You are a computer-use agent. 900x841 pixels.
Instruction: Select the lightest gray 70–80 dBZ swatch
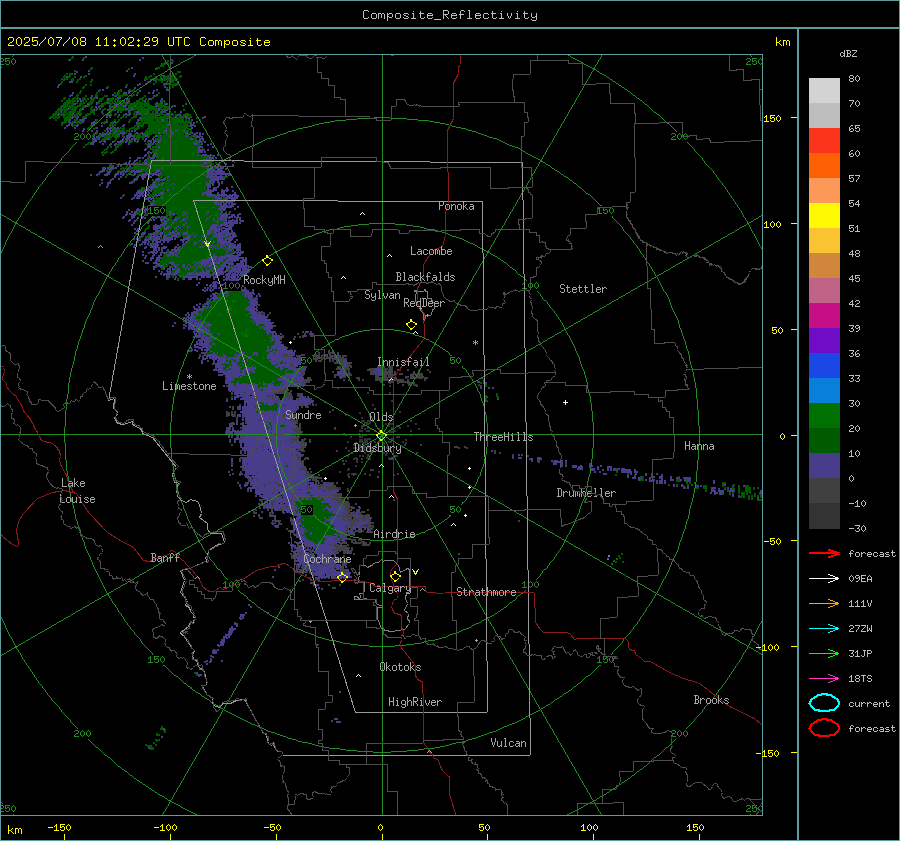[824, 91]
